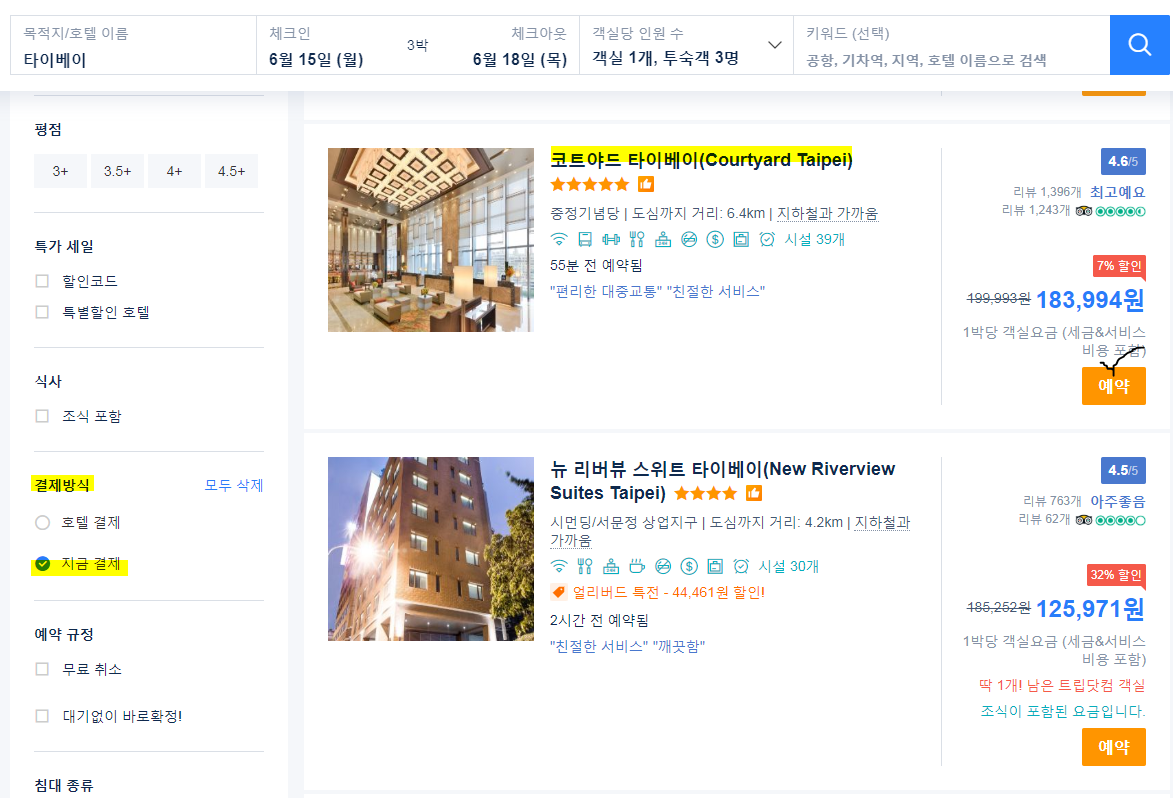This screenshot has width=1173, height=798.
Task: Click thumbs-up badge next to New Riverview stars
Action: tap(754, 493)
